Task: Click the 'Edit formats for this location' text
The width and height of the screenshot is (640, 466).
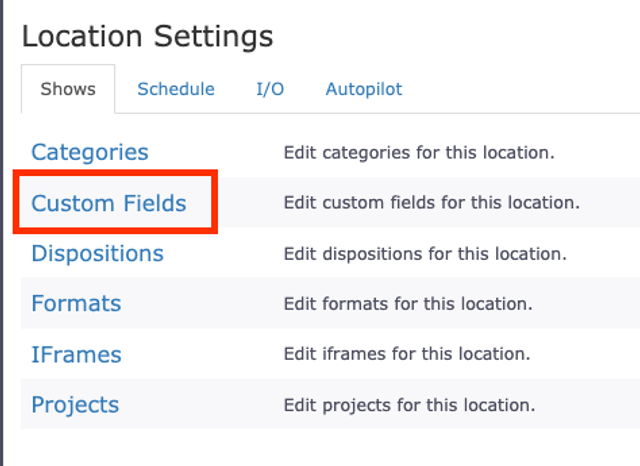Action: click(x=408, y=304)
